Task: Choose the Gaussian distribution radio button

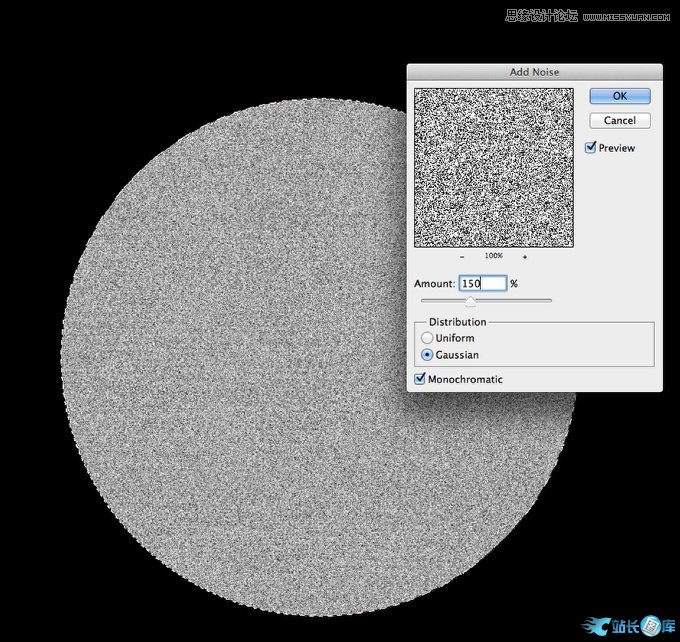Action: 427,355
